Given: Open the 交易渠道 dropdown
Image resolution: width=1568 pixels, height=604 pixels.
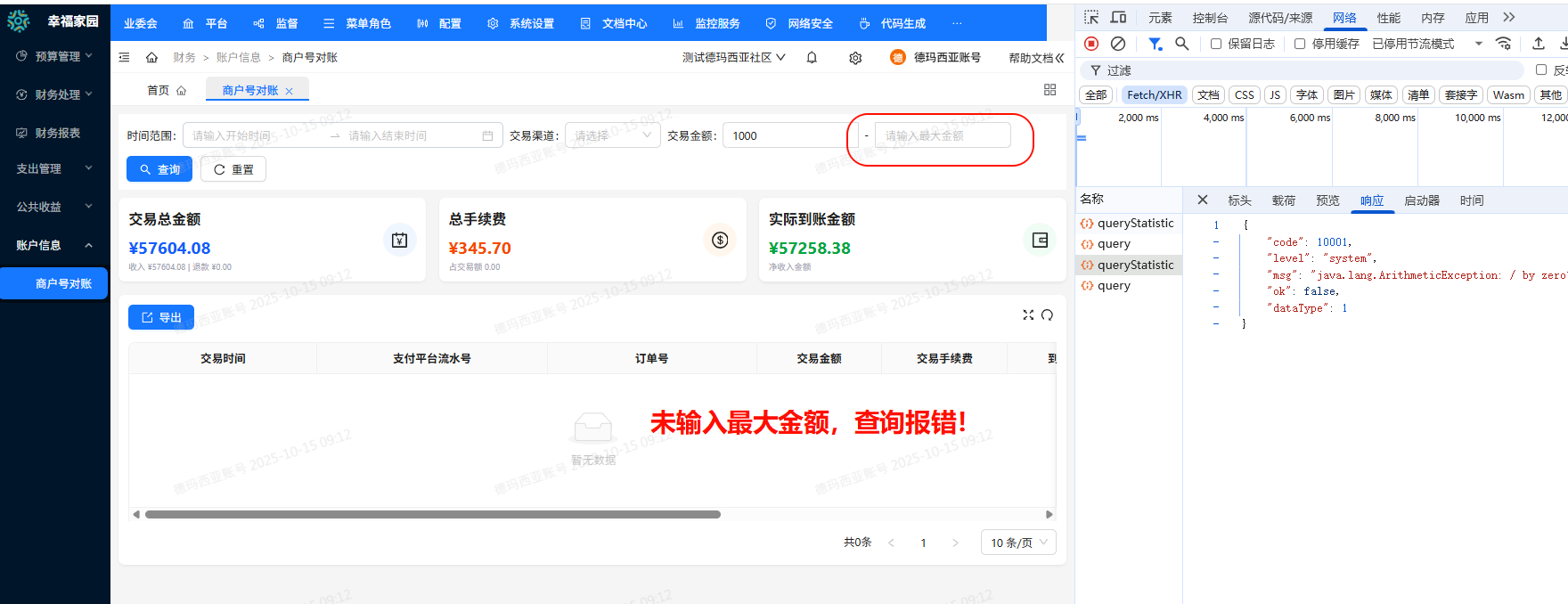Looking at the screenshot, I should click(612, 135).
